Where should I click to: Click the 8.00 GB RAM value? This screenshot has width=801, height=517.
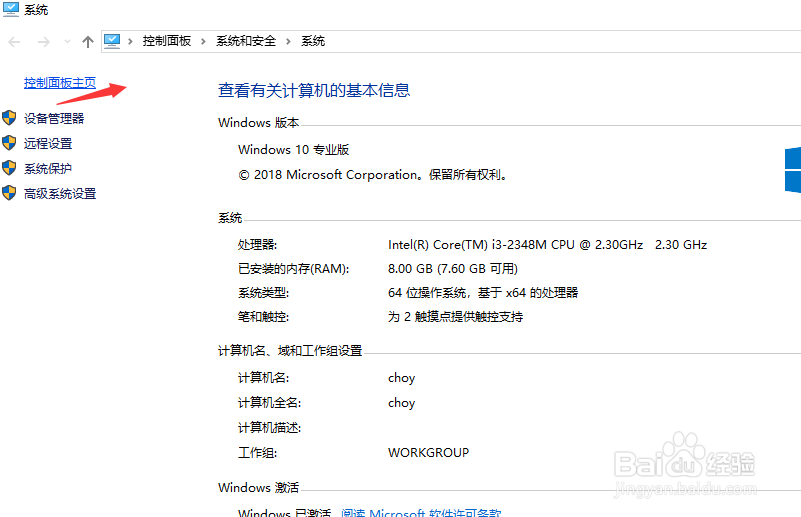pos(453,269)
